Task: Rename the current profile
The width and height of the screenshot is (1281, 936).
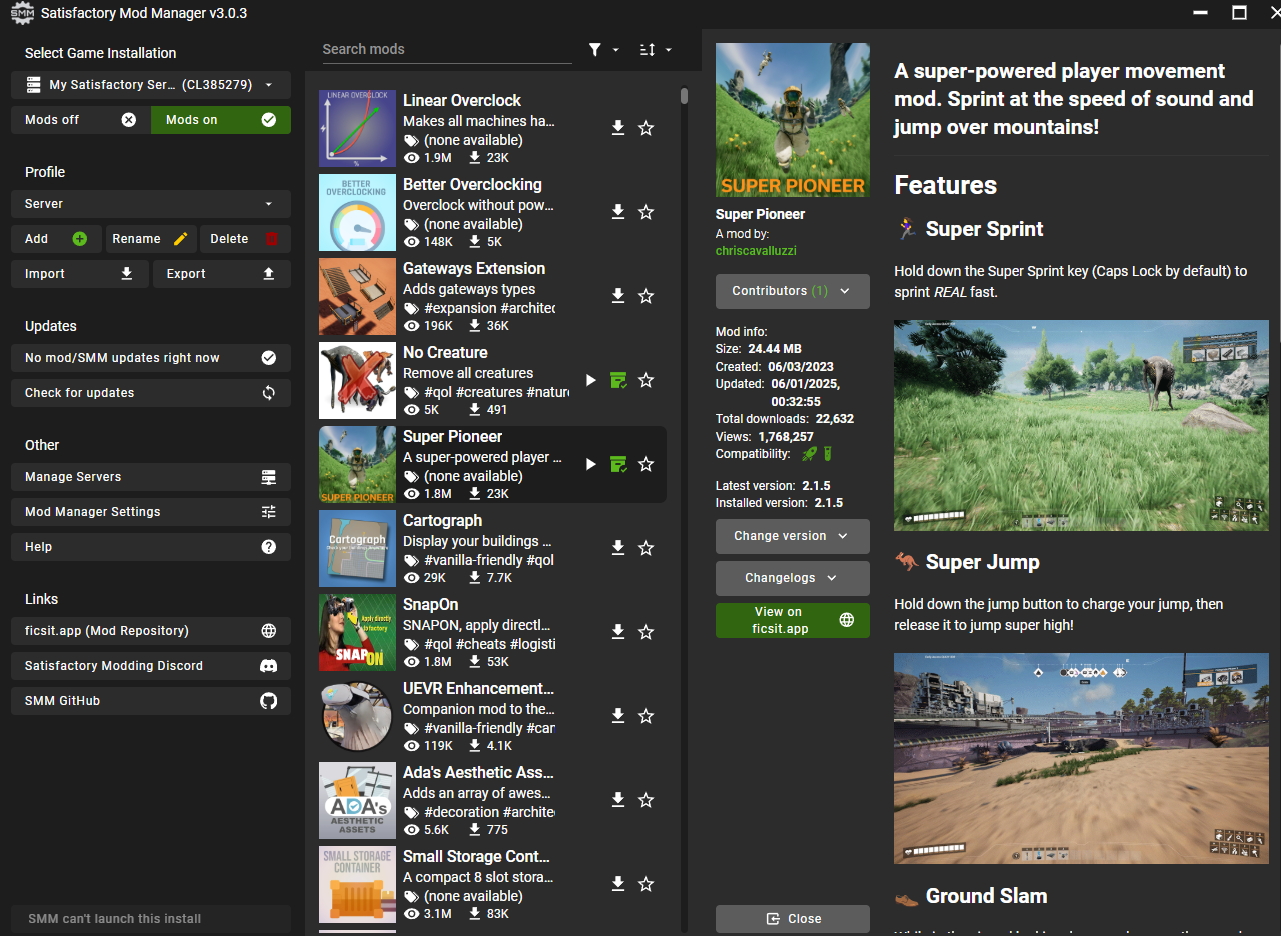Action: click(x=150, y=239)
